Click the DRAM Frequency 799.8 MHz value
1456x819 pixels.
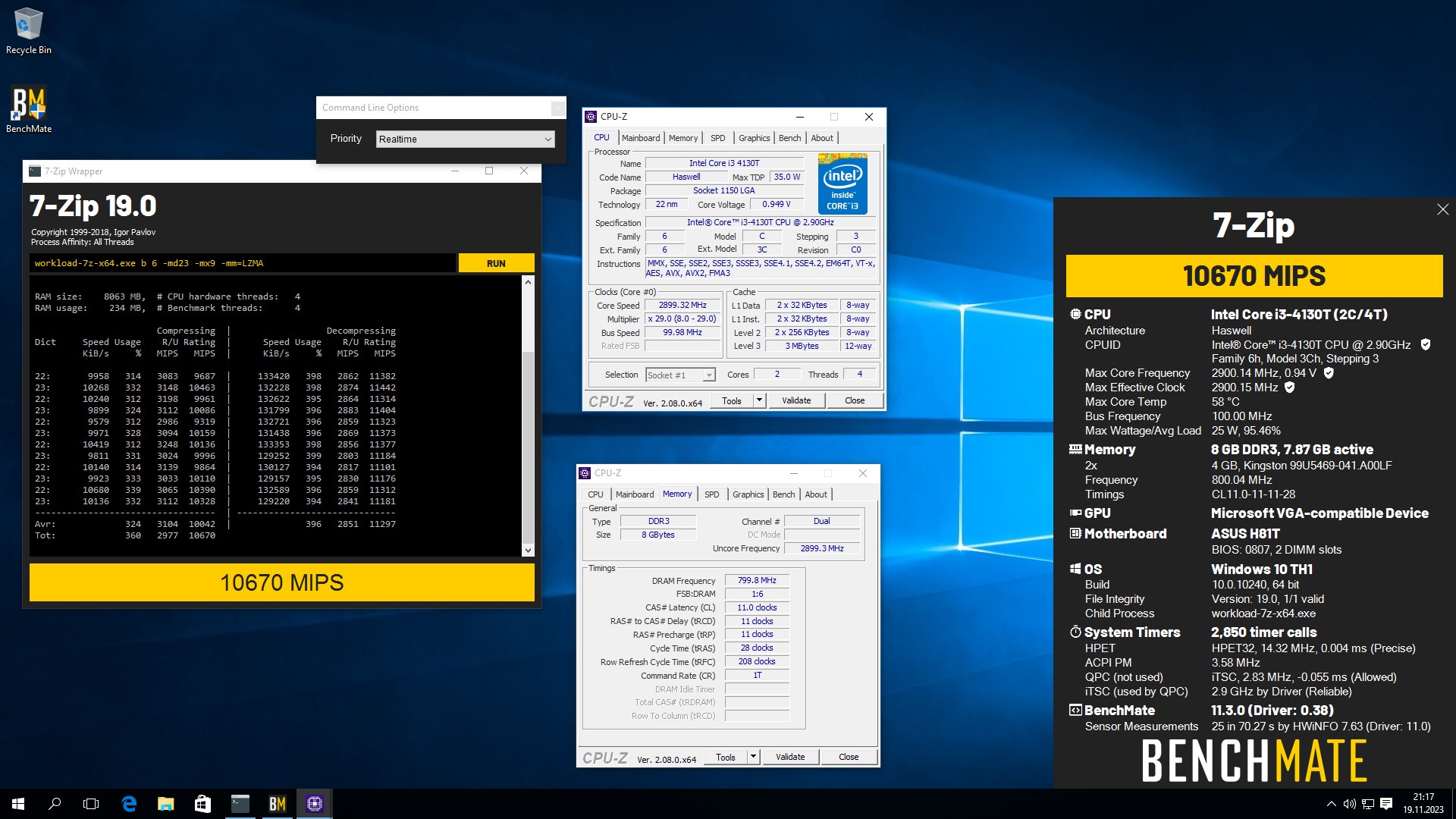tap(757, 580)
